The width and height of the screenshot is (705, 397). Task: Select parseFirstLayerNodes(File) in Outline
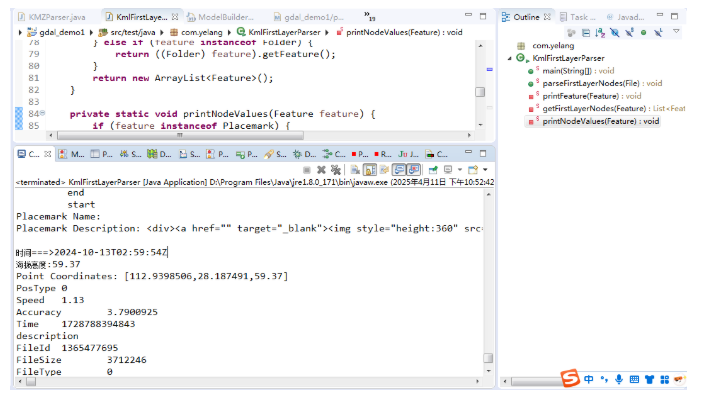click(602, 83)
